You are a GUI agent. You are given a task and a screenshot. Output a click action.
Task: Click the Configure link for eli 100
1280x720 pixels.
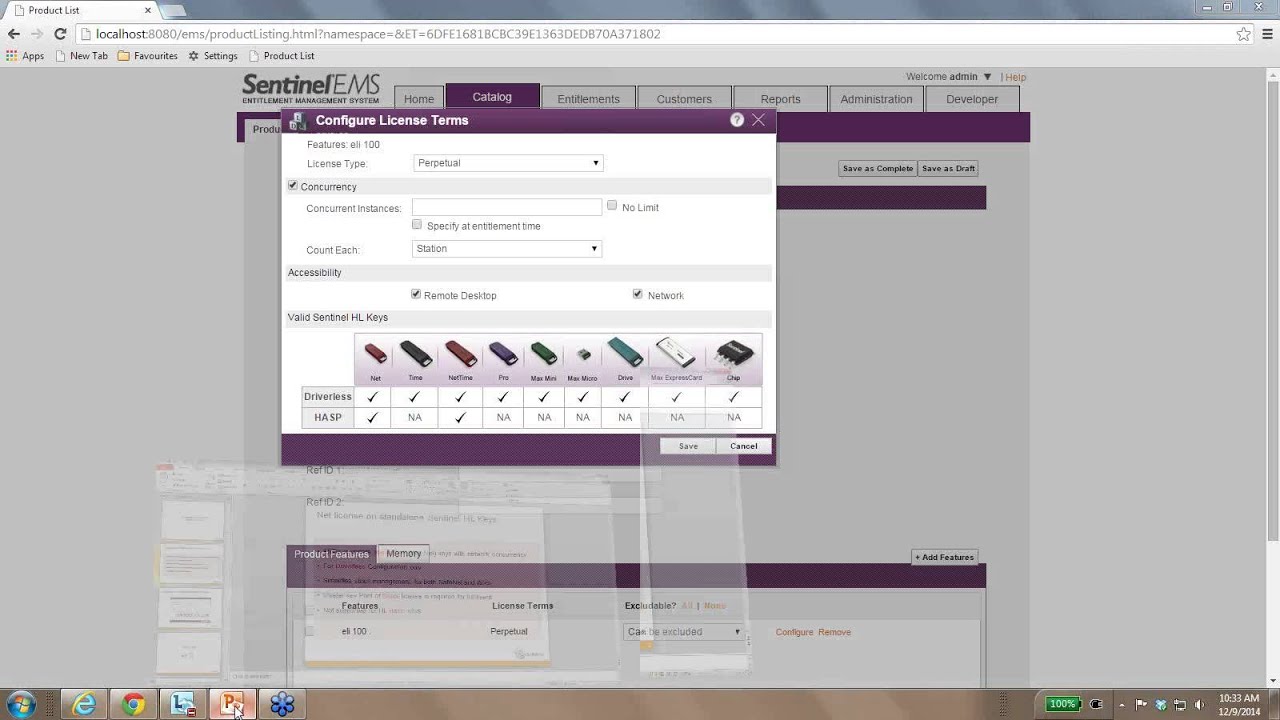click(794, 632)
